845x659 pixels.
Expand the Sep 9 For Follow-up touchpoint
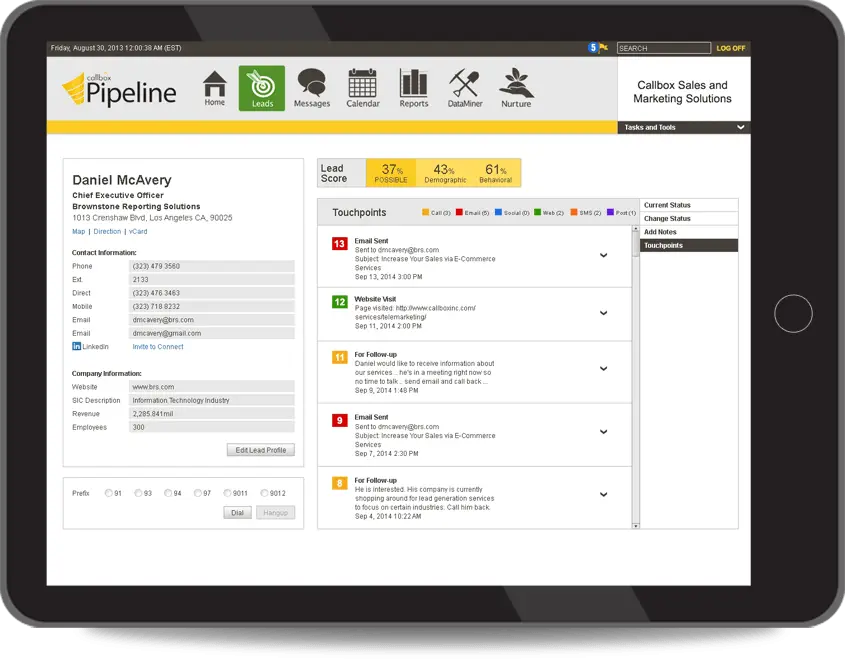pos(604,369)
